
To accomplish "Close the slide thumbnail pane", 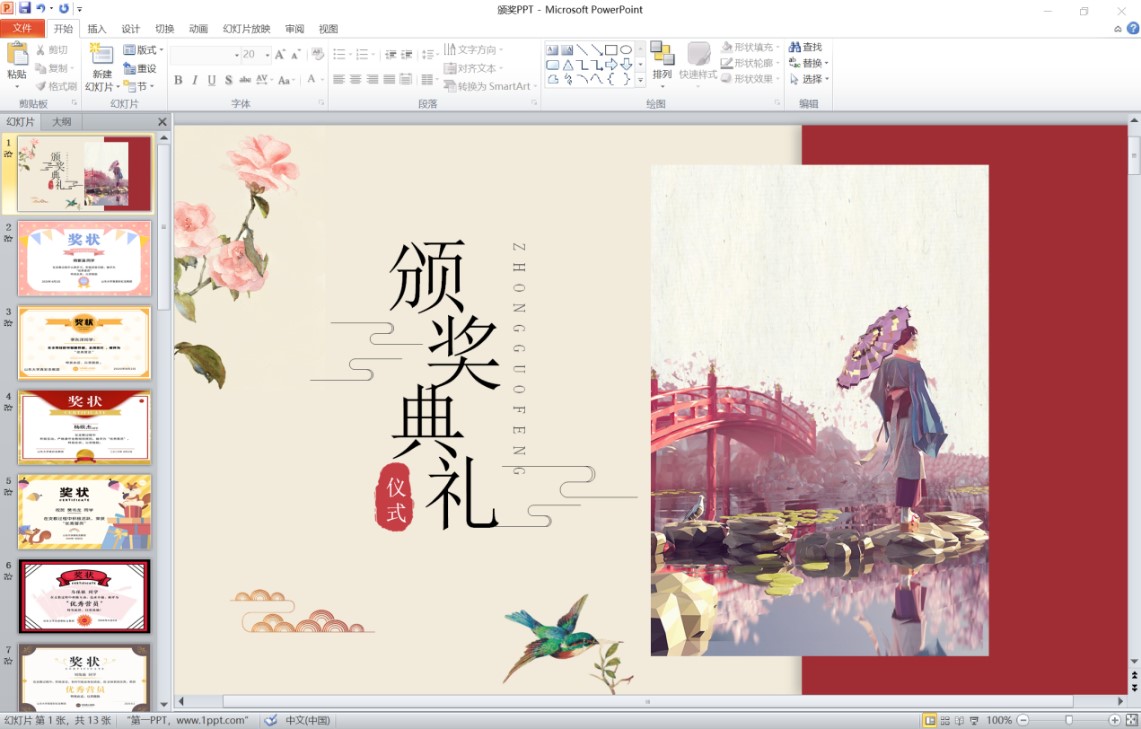I will tap(162, 122).
